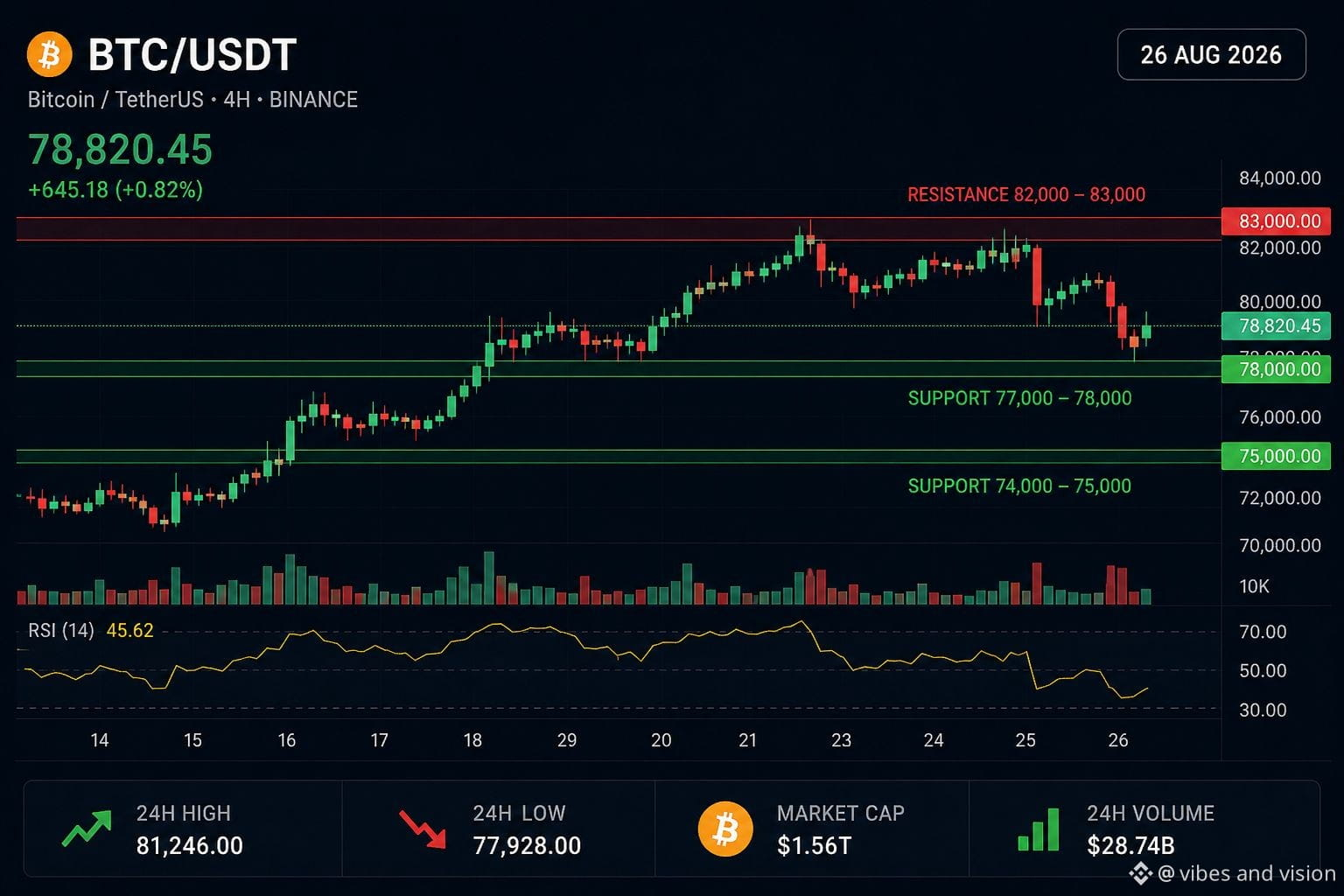
Task: Click the MARKET CAP stat label
Action: (841, 814)
